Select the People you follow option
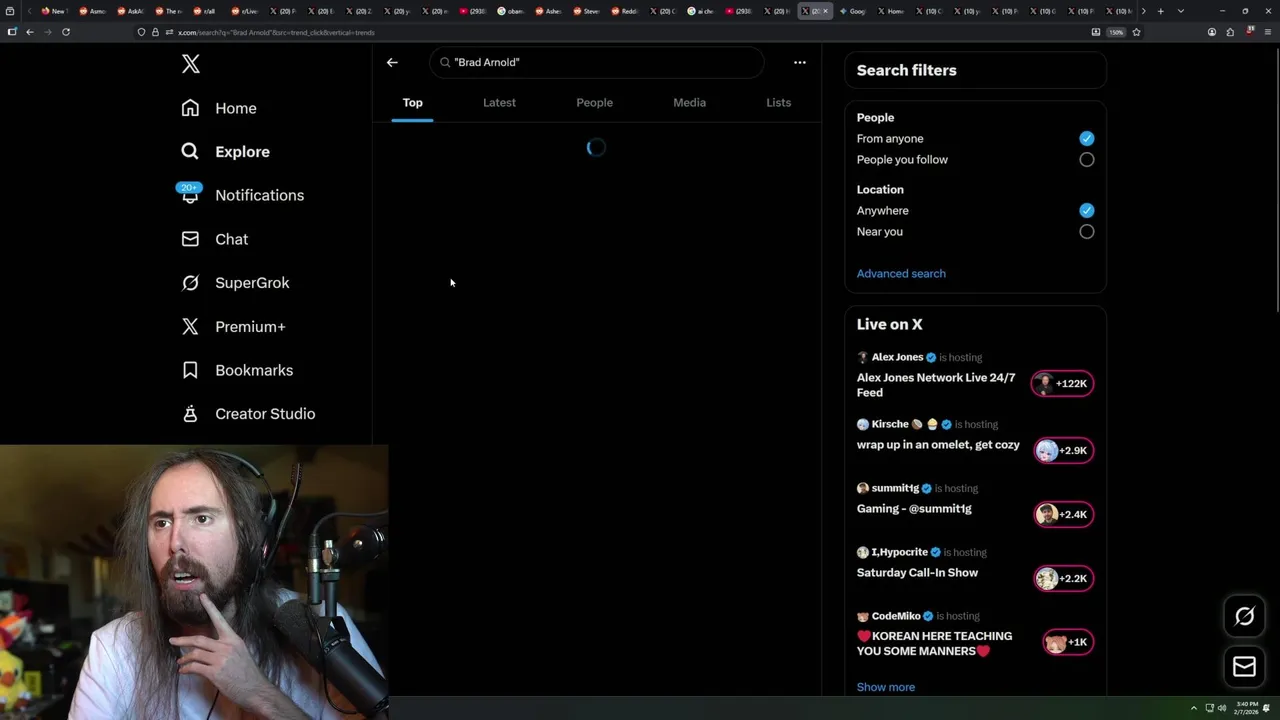The width and height of the screenshot is (1280, 720). pyautogui.click(x=1086, y=160)
